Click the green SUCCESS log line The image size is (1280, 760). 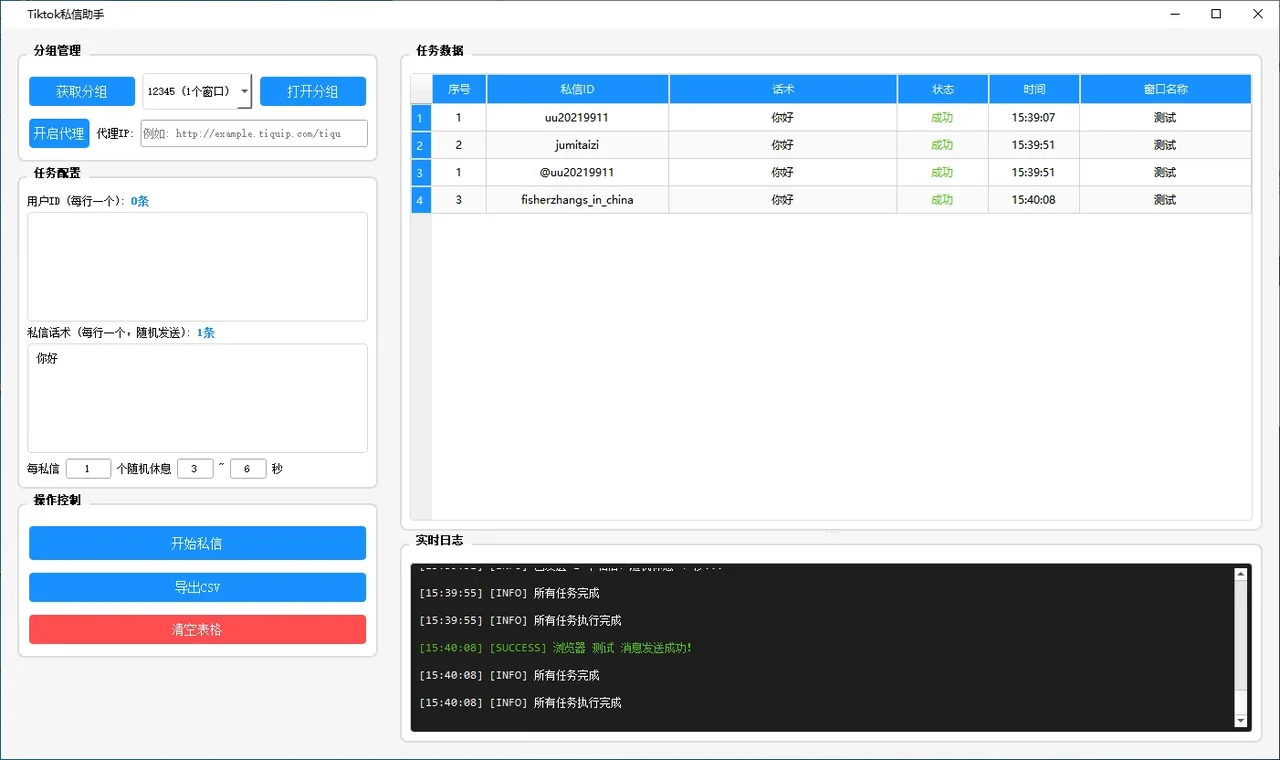(x=555, y=648)
